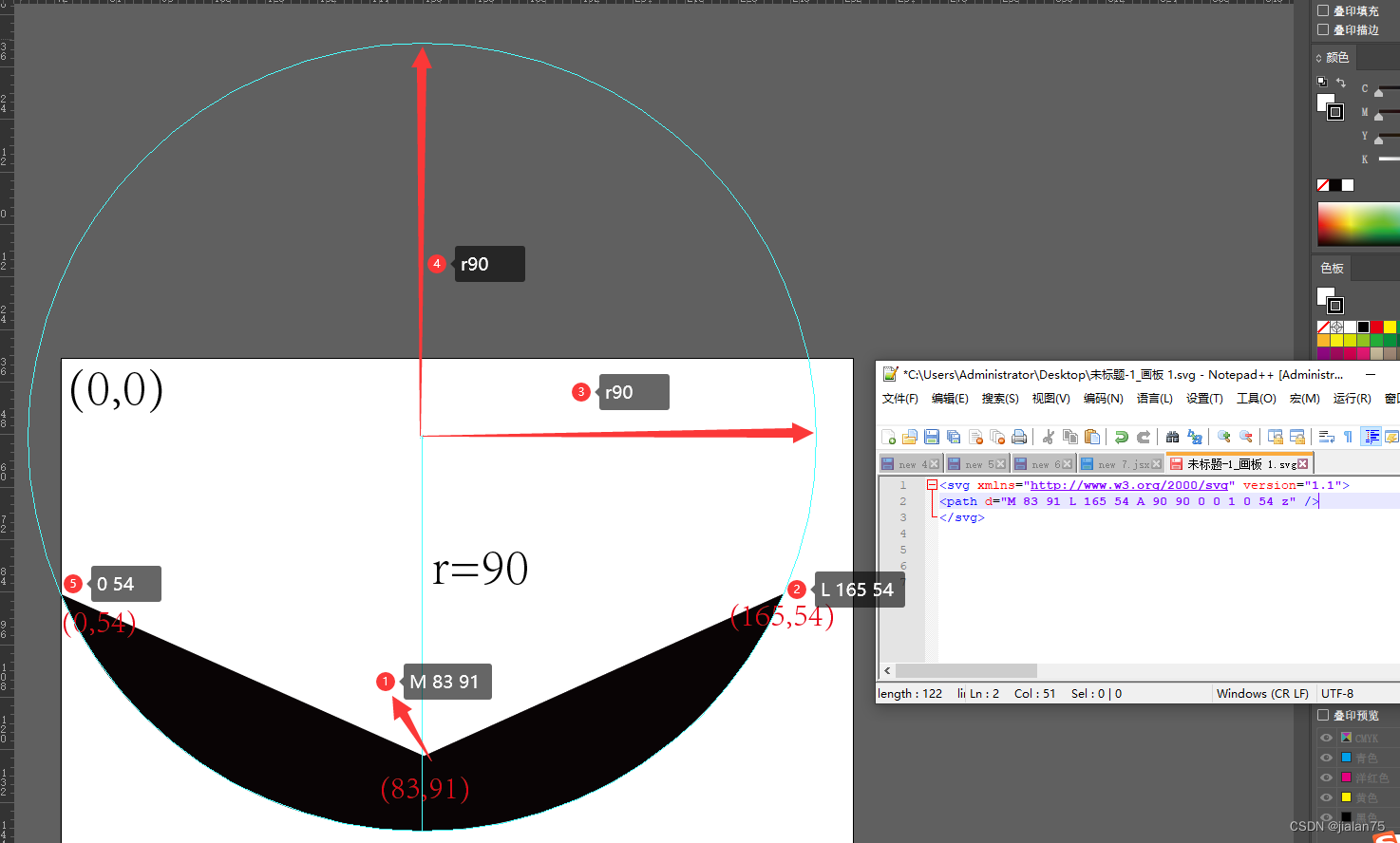Click horizontal scrollbar left arrow in Notepad++
The height and width of the screenshot is (843, 1400).
(x=887, y=670)
